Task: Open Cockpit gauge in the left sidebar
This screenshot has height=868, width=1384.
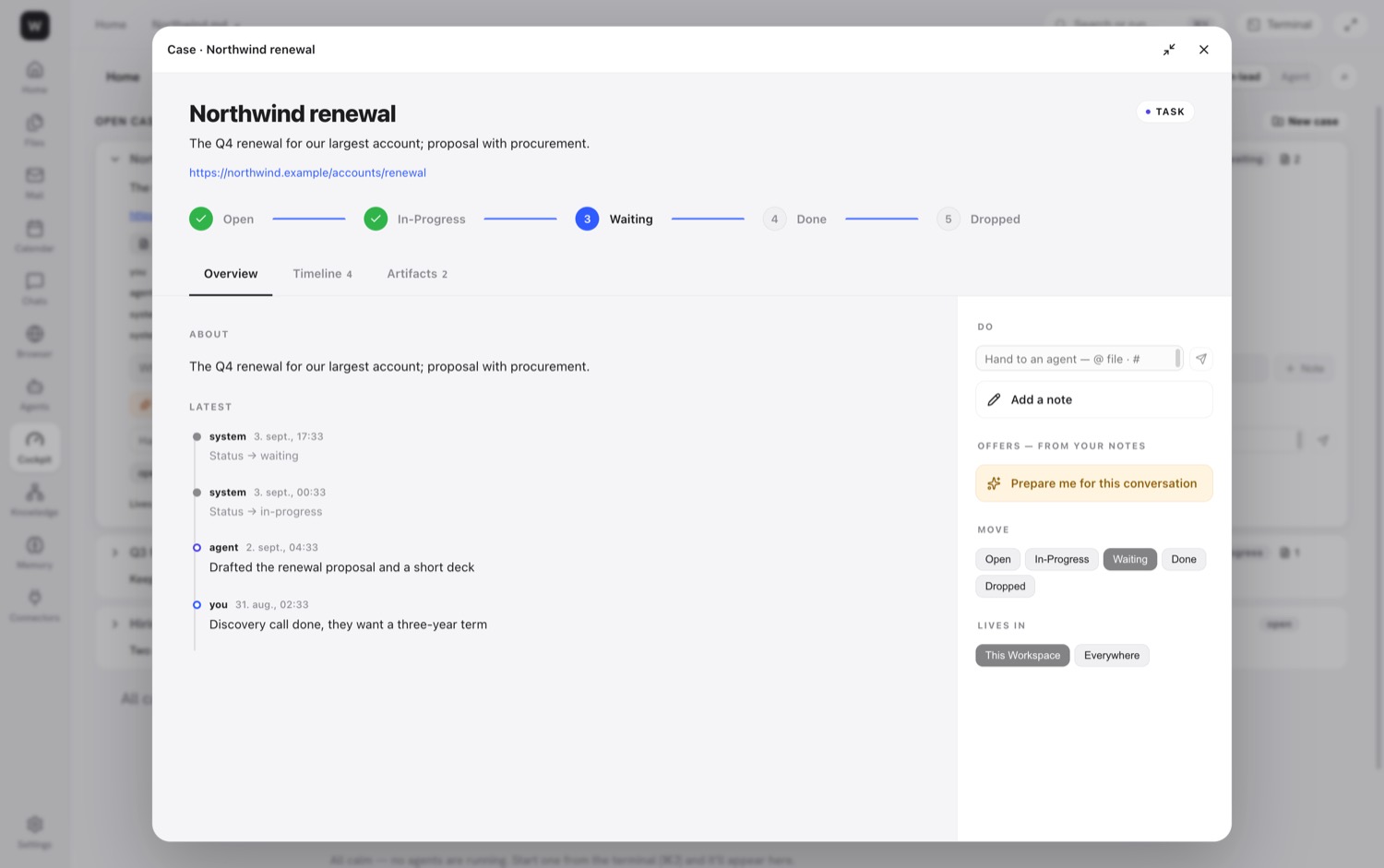Action: 35,446
